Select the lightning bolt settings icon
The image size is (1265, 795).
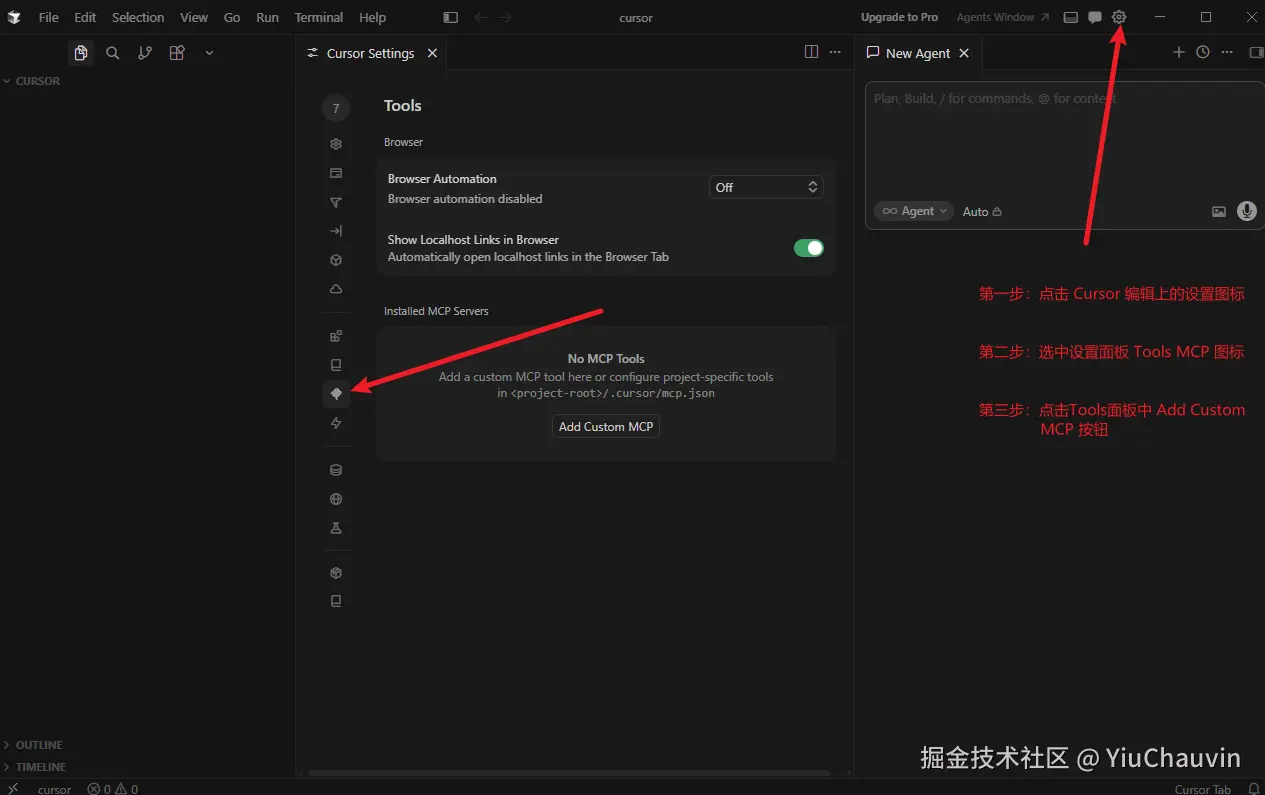click(336, 423)
